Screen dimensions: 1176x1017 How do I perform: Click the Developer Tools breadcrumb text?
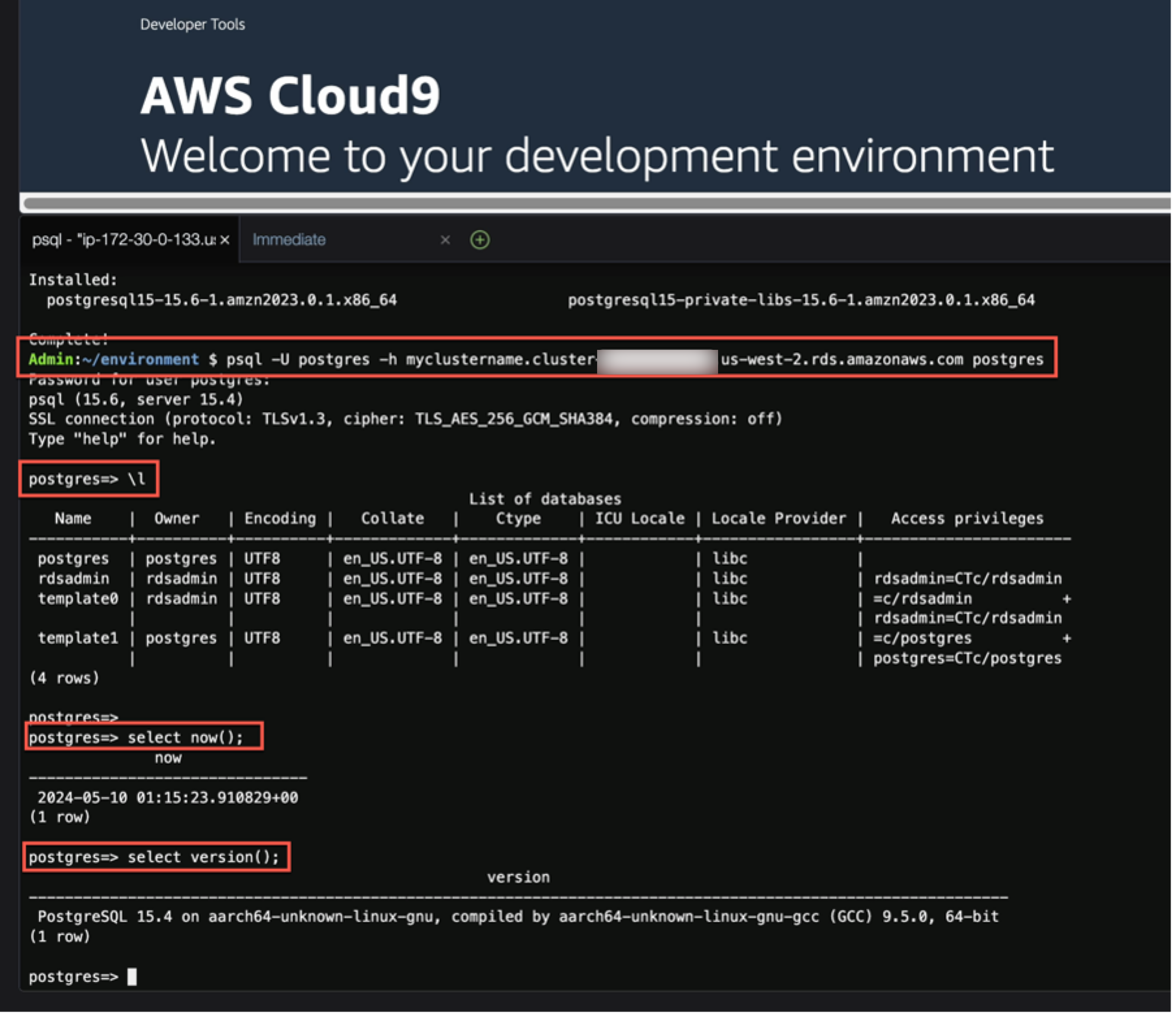(193, 24)
